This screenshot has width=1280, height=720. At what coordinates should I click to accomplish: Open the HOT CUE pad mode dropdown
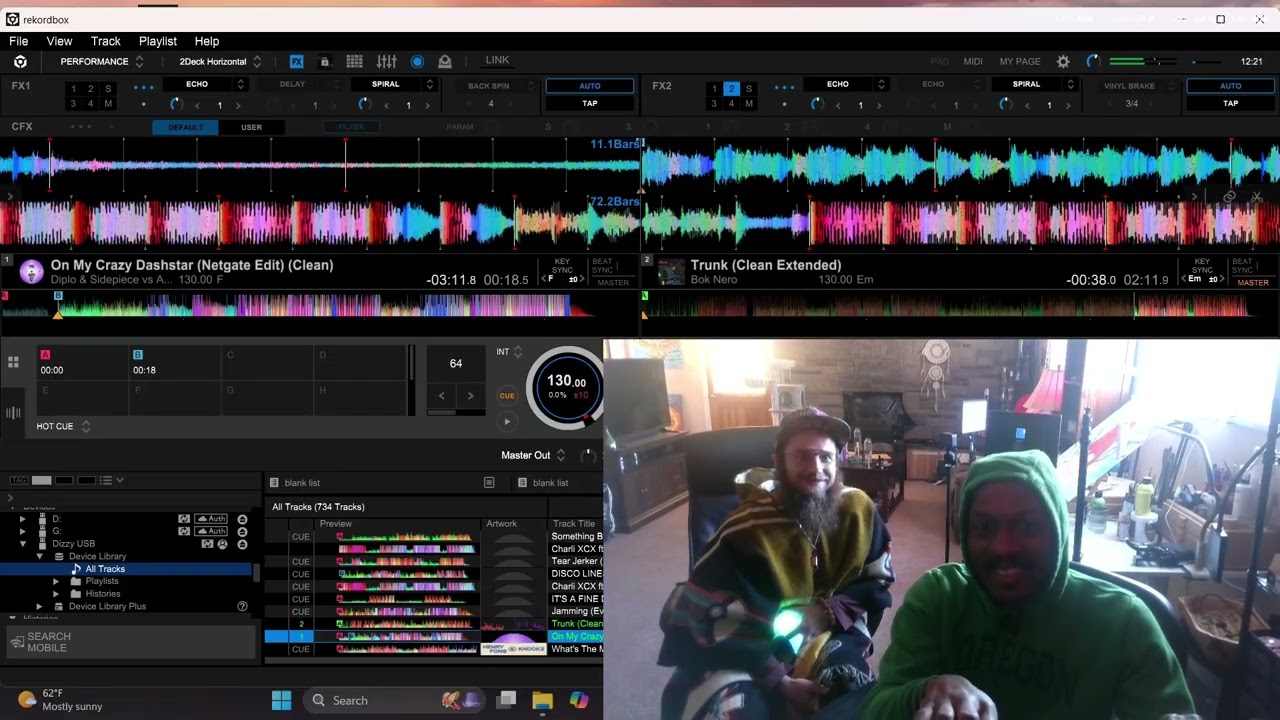coord(63,426)
